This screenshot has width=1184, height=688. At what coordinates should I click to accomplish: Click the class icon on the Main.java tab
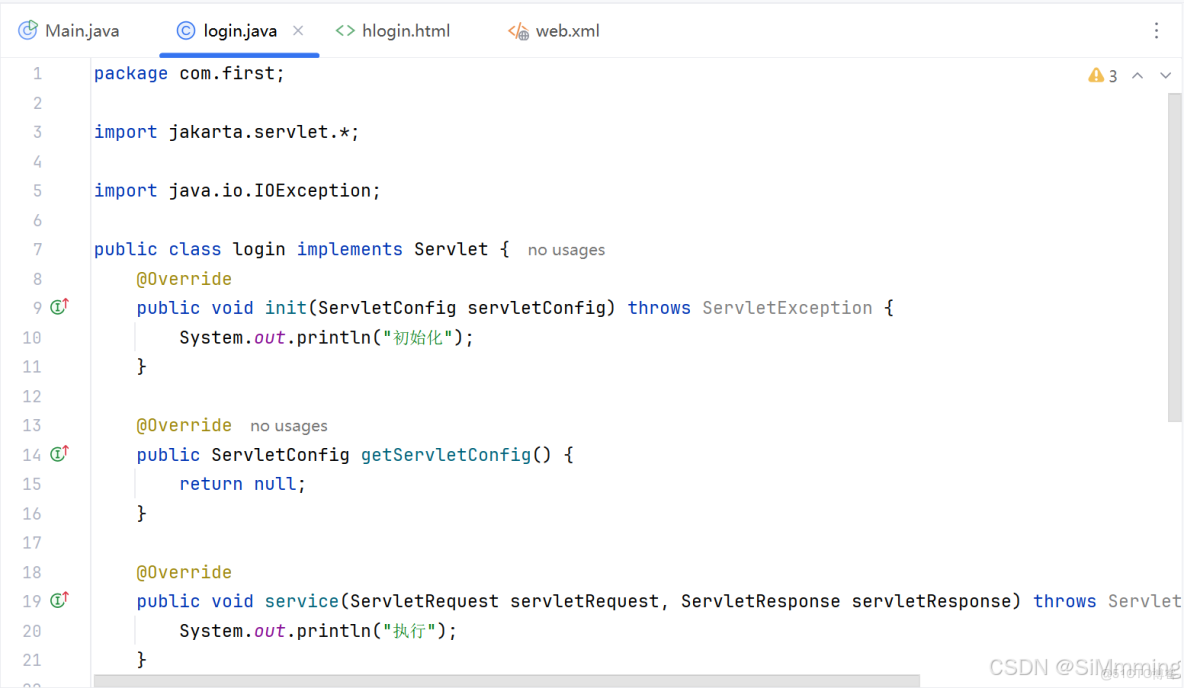(26, 30)
